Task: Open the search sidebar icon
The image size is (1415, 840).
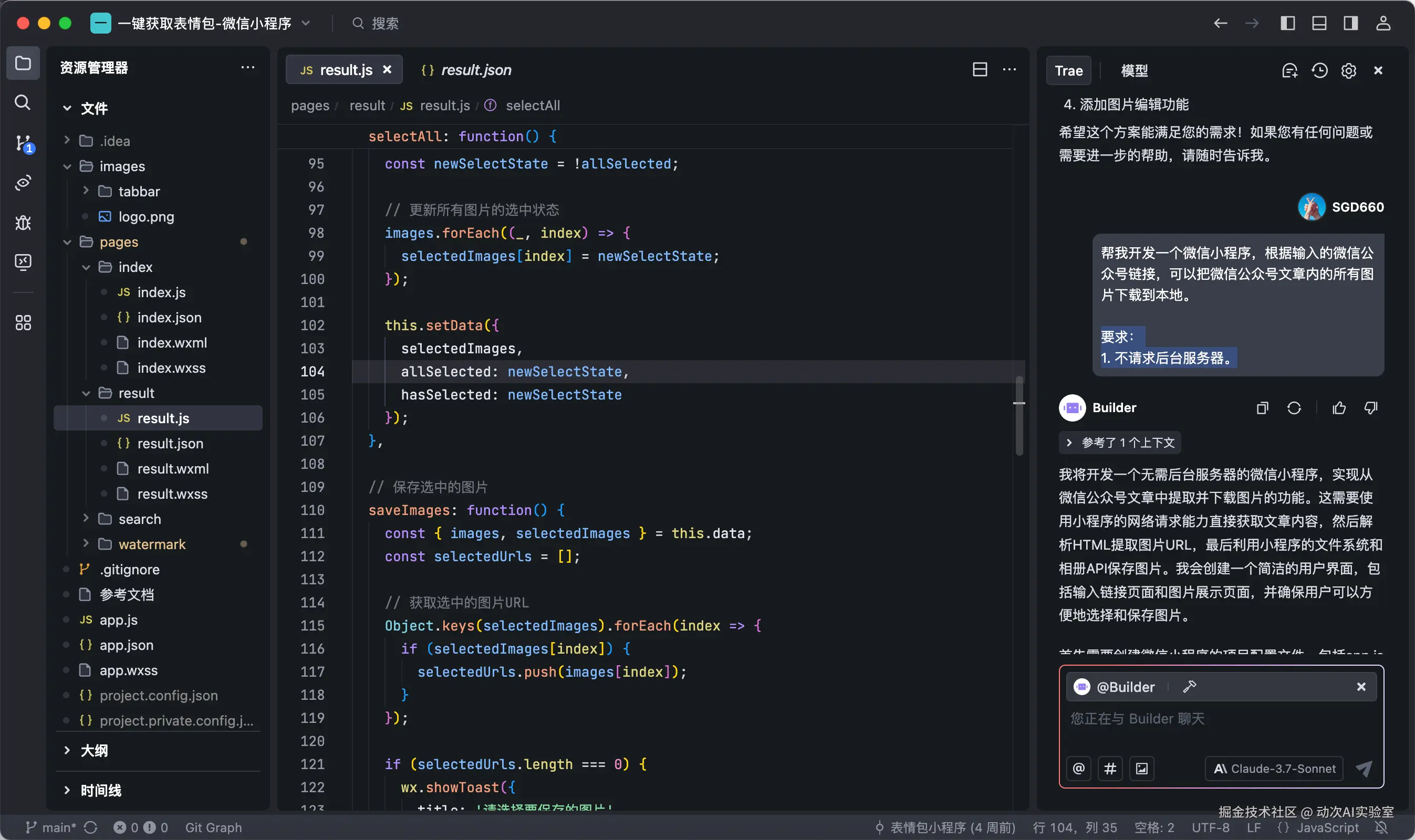Action: (x=23, y=102)
